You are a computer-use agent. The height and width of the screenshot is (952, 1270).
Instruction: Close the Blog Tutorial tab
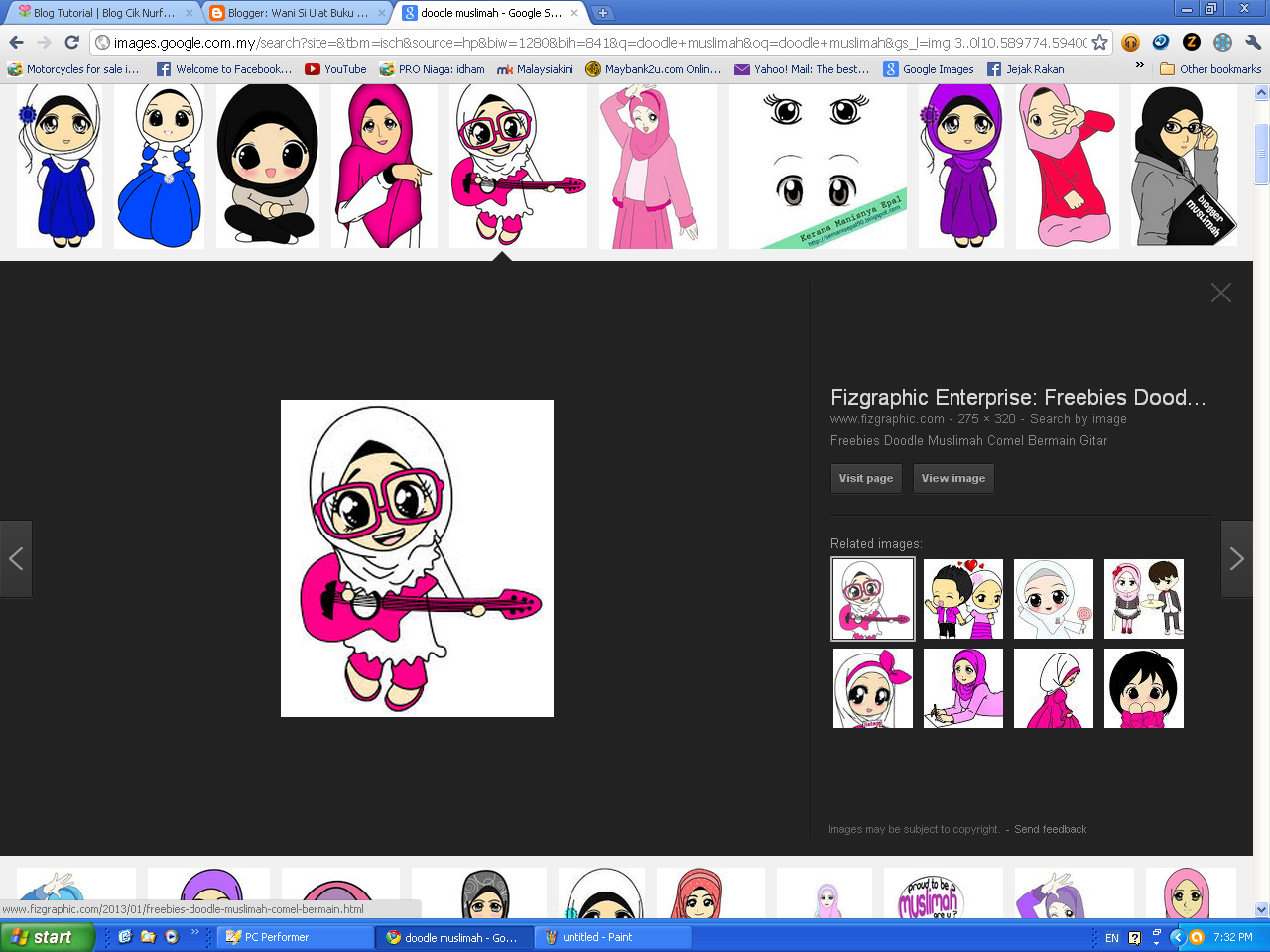tap(189, 13)
